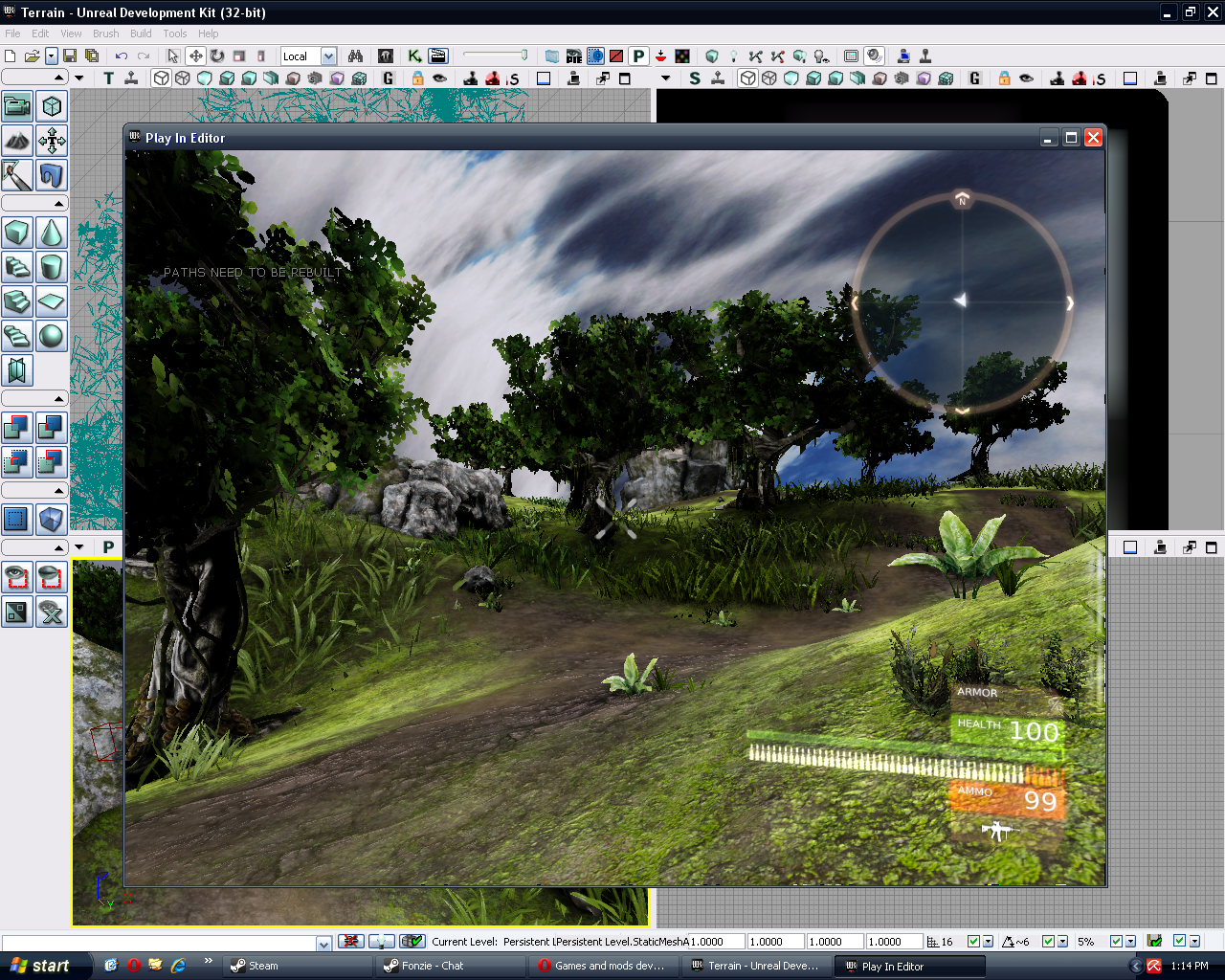This screenshot has width=1225, height=980.
Task: Select the Cone brush builder
Action: click(52, 233)
